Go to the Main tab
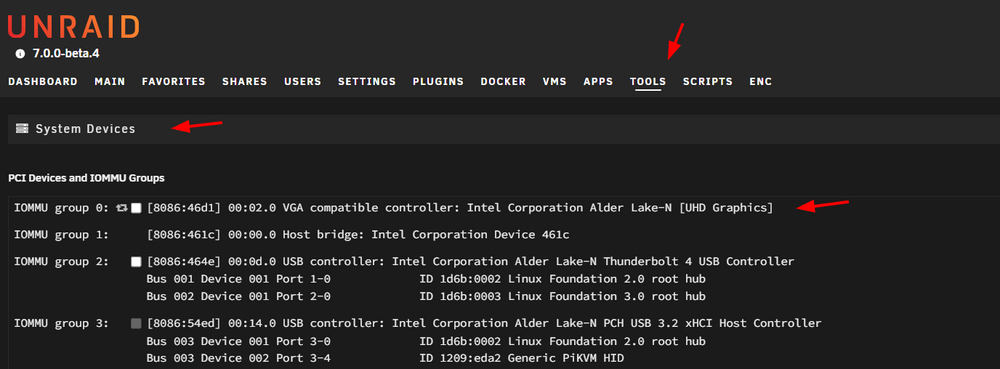Image resolution: width=1000 pixels, height=369 pixels. (110, 82)
